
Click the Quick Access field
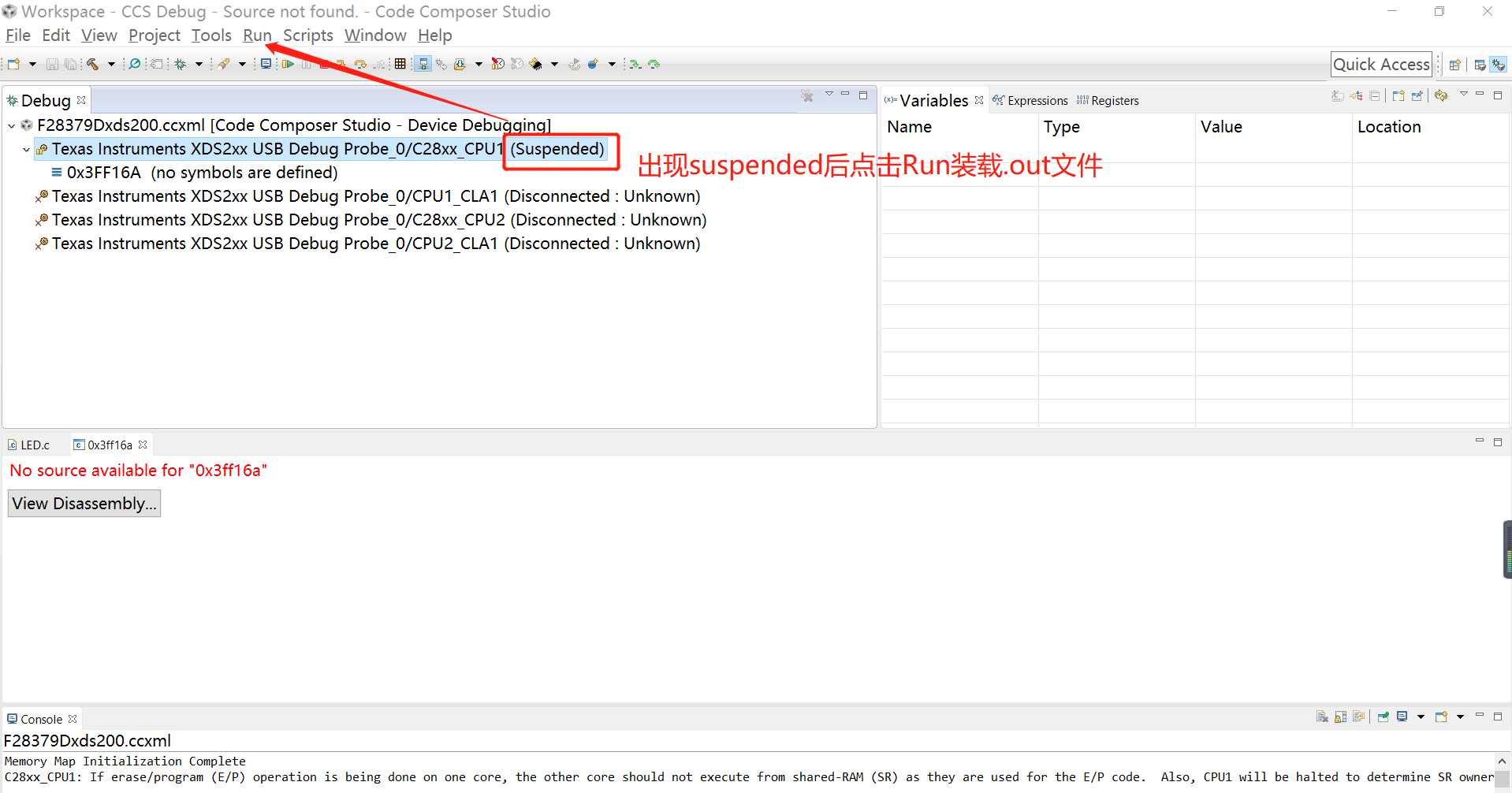[1380, 64]
